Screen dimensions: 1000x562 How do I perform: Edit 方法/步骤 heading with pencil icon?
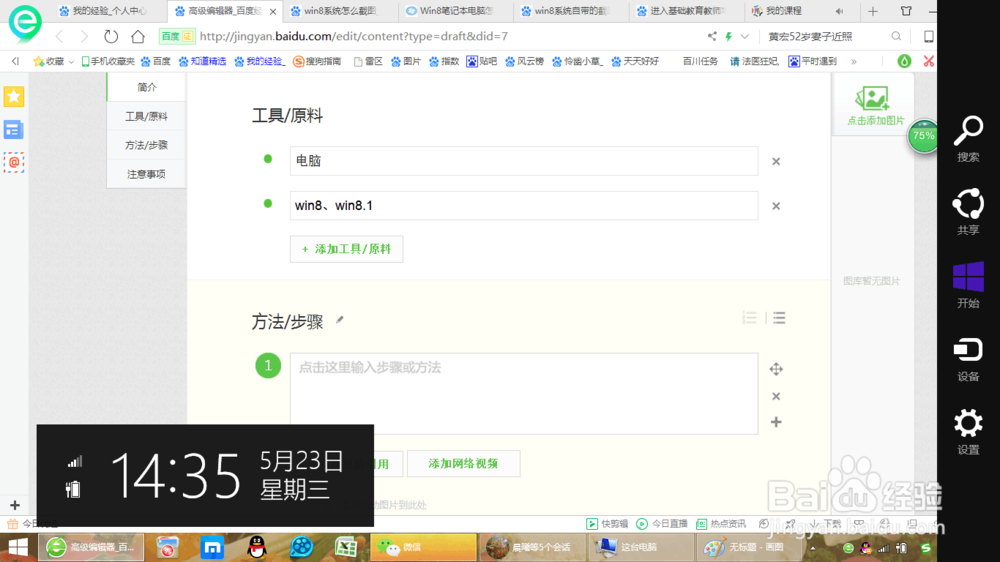point(340,320)
